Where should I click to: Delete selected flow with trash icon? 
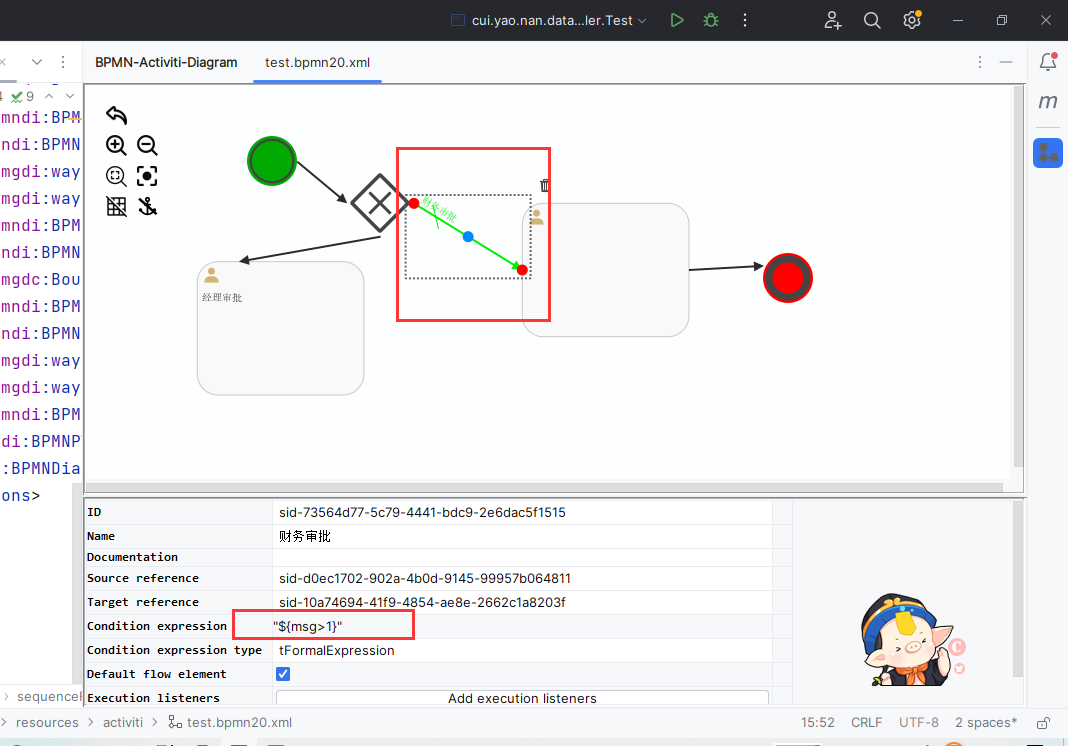pos(545,185)
